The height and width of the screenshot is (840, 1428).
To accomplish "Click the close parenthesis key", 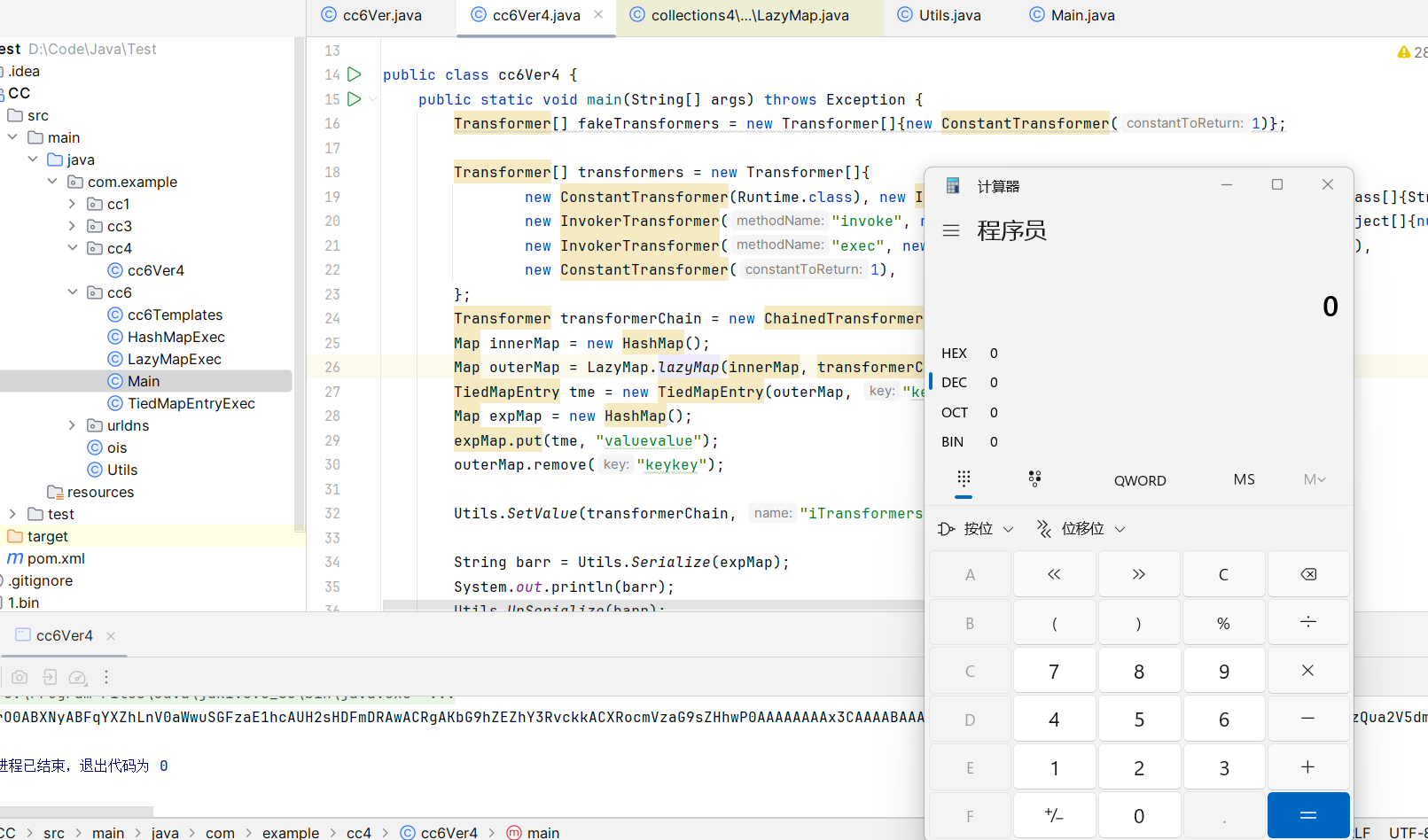I will click(1139, 623).
